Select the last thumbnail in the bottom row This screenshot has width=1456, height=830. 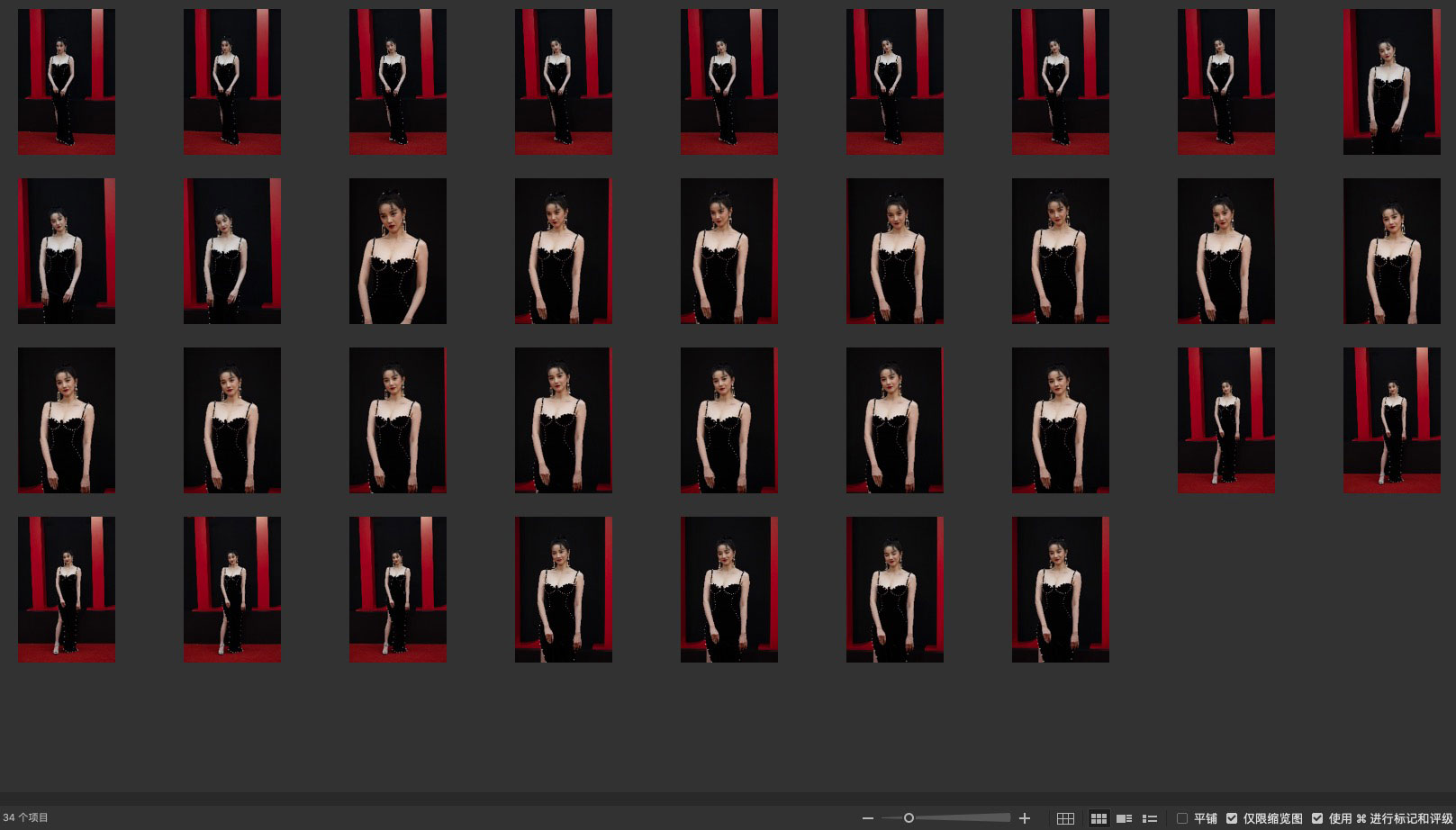coord(1060,590)
